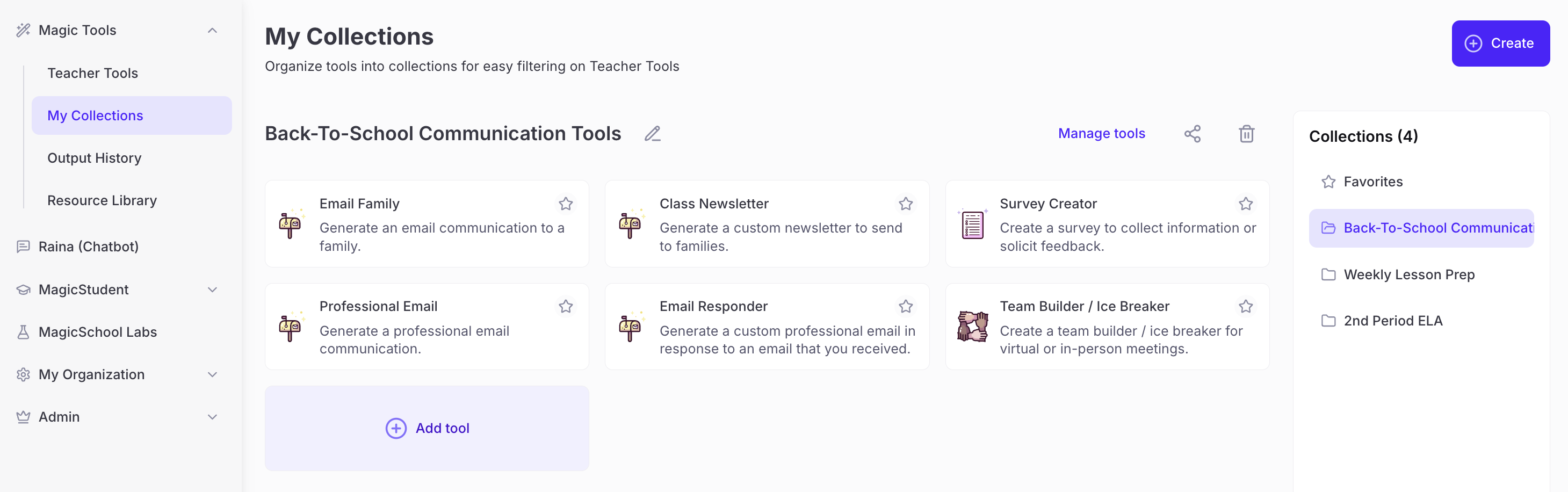Open the Professional Email tool title
1568x492 pixels.
pos(378,306)
